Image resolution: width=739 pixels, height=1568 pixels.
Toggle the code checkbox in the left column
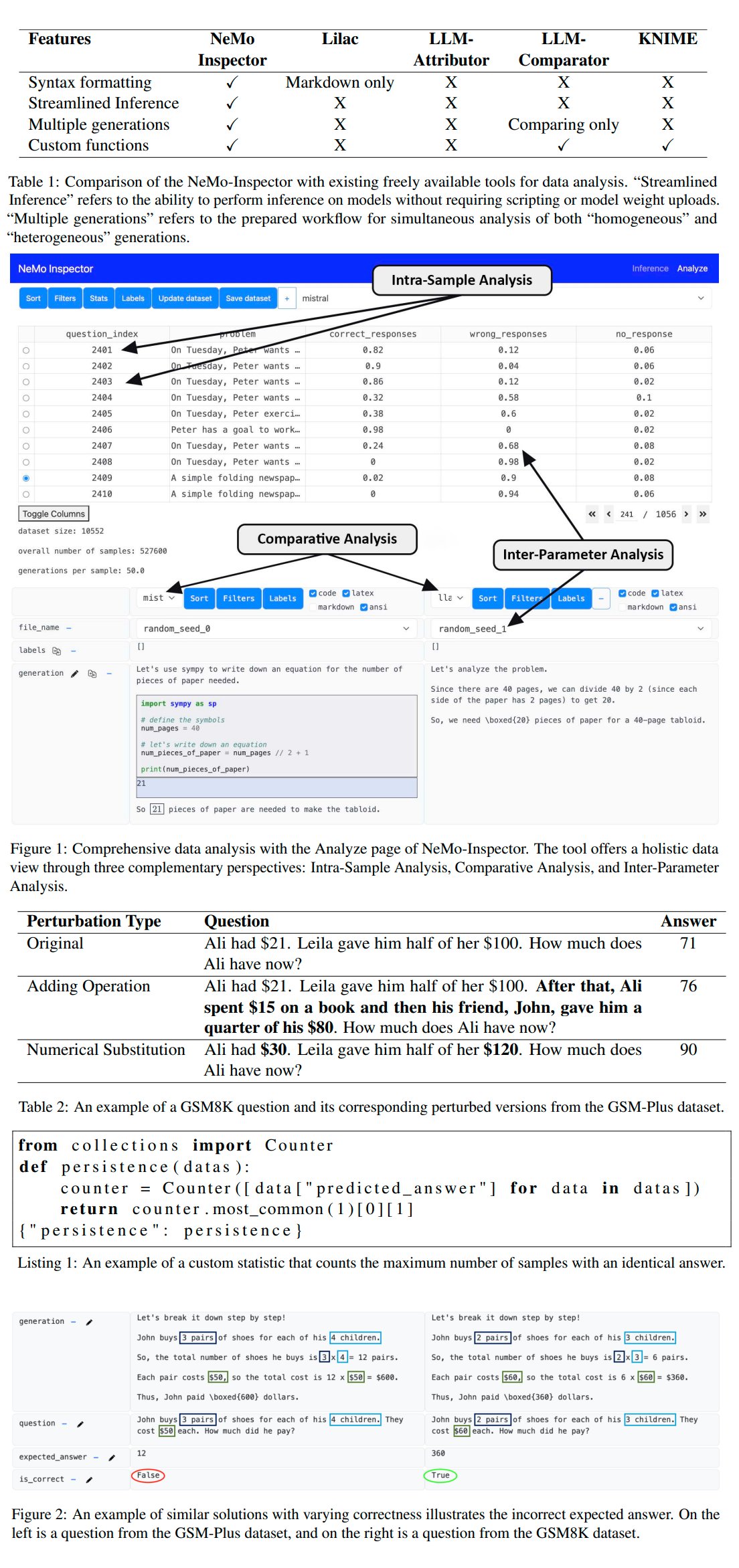[313, 593]
